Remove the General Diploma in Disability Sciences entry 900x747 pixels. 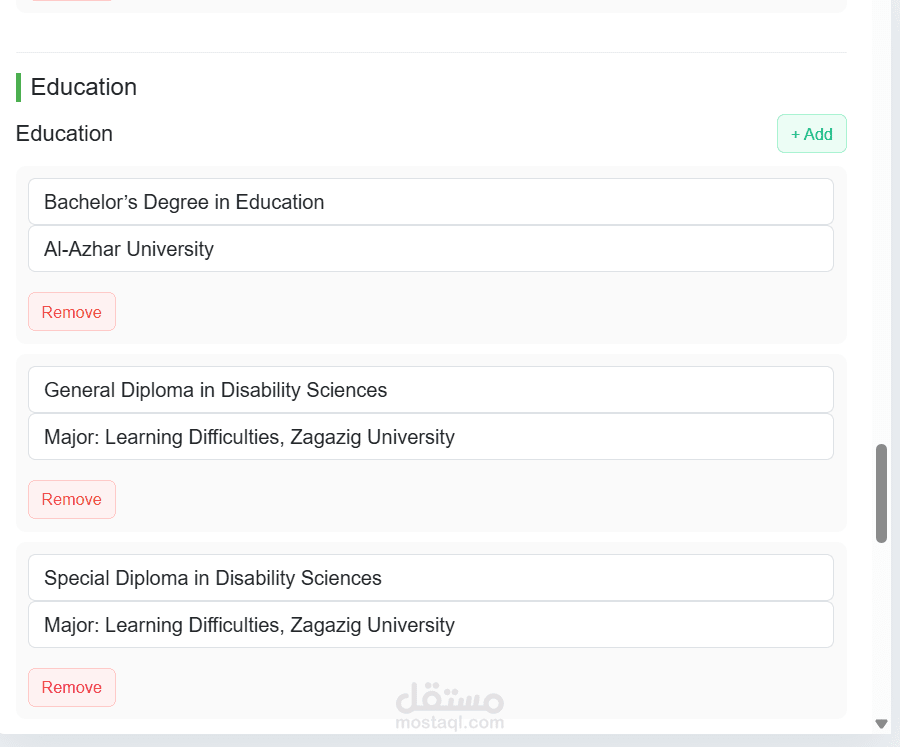(72, 500)
